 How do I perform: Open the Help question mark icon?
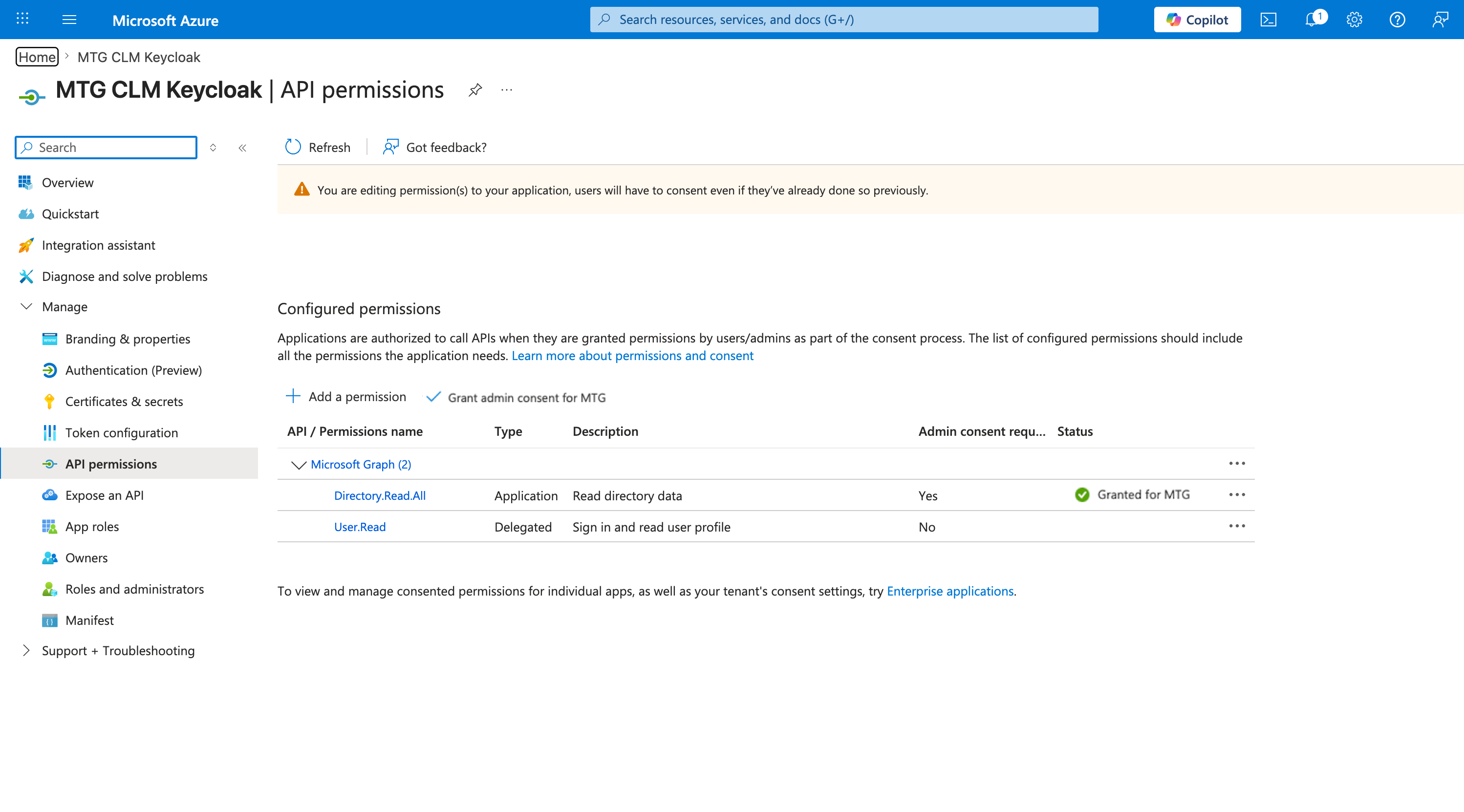(1397, 20)
